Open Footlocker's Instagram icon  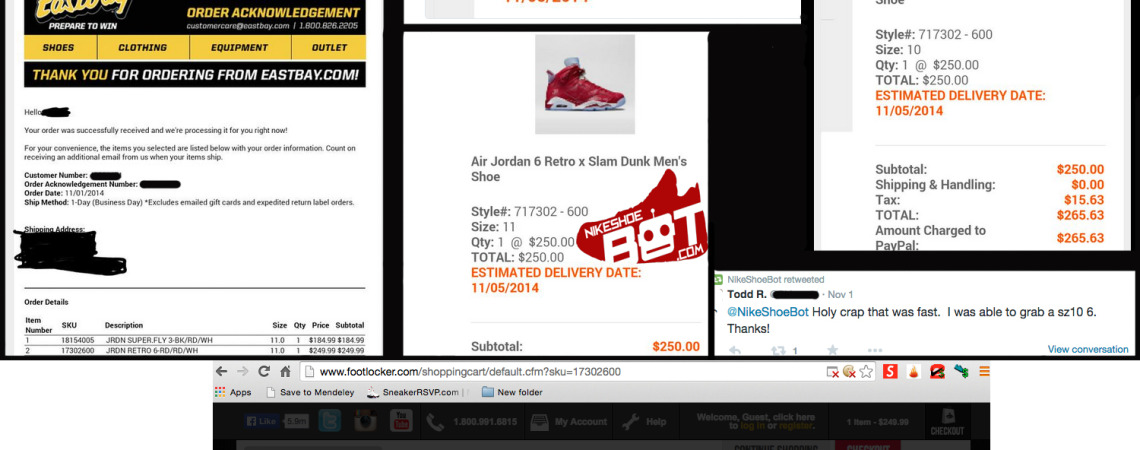point(366,421)
